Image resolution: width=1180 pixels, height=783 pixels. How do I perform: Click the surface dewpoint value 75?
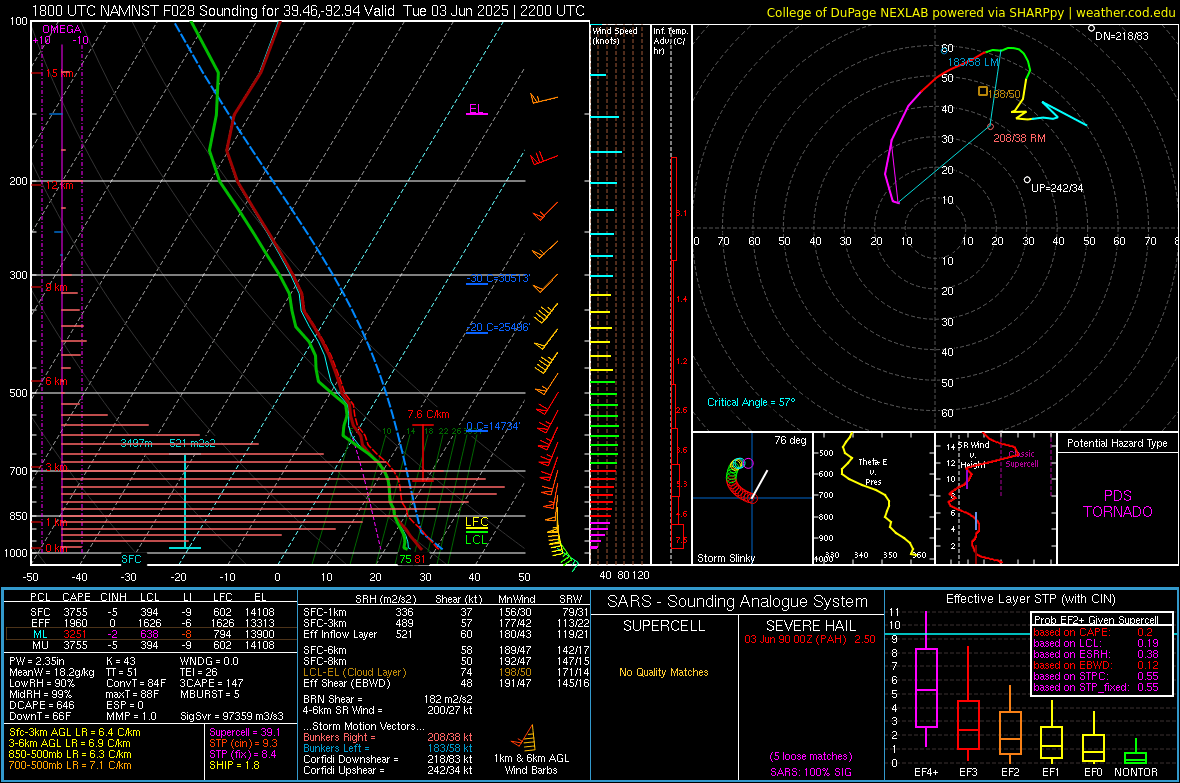(x=406, y=559)
